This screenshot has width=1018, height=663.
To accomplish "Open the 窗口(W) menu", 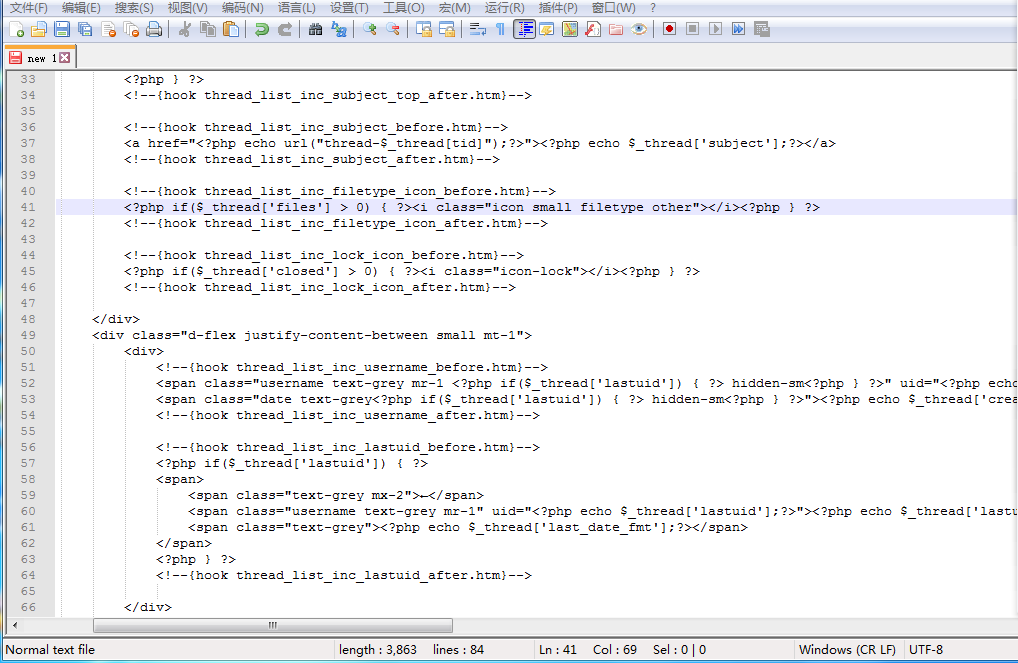I will [x=614, y=8].
